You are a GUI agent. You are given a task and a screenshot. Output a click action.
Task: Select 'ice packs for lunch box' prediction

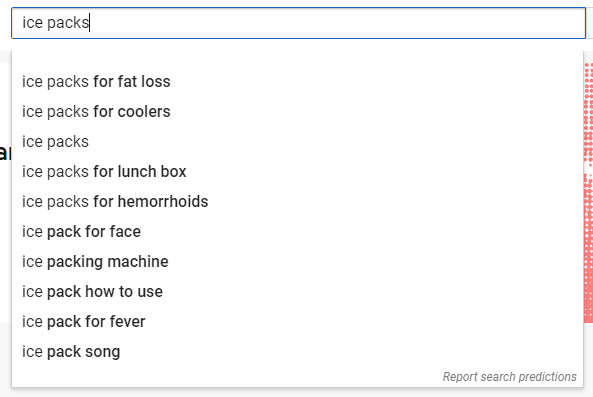coord(297,172)
